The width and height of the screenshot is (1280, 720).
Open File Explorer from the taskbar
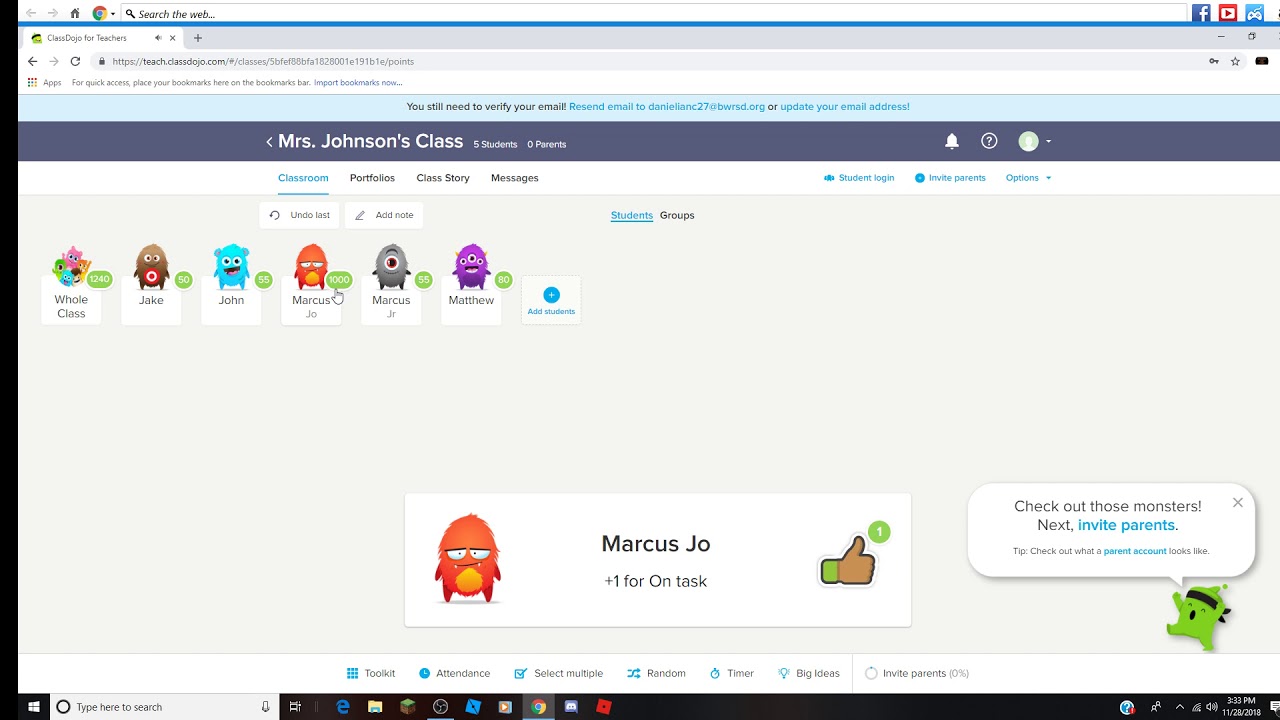[x=375, y=707]
